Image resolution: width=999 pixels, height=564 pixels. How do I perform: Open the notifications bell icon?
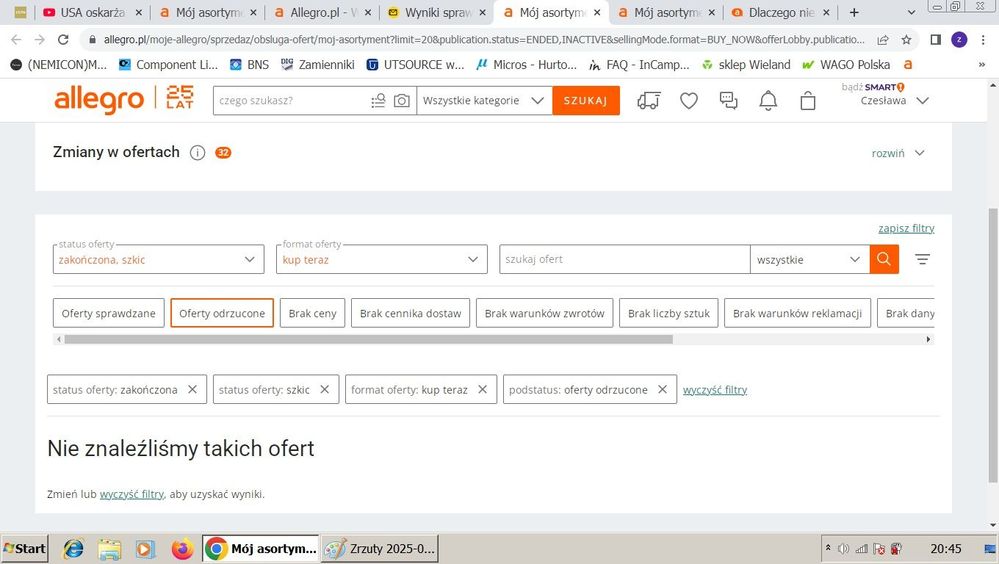click(x=768, y=101)
